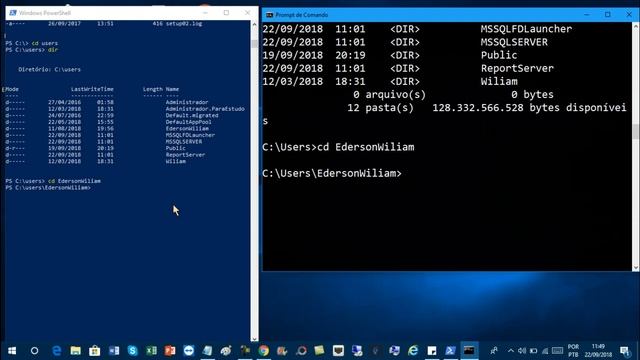This screenshot has width=640, height=360.
Task: Switch to PowerShell via taskbar icon
Action: click(450, 351)
